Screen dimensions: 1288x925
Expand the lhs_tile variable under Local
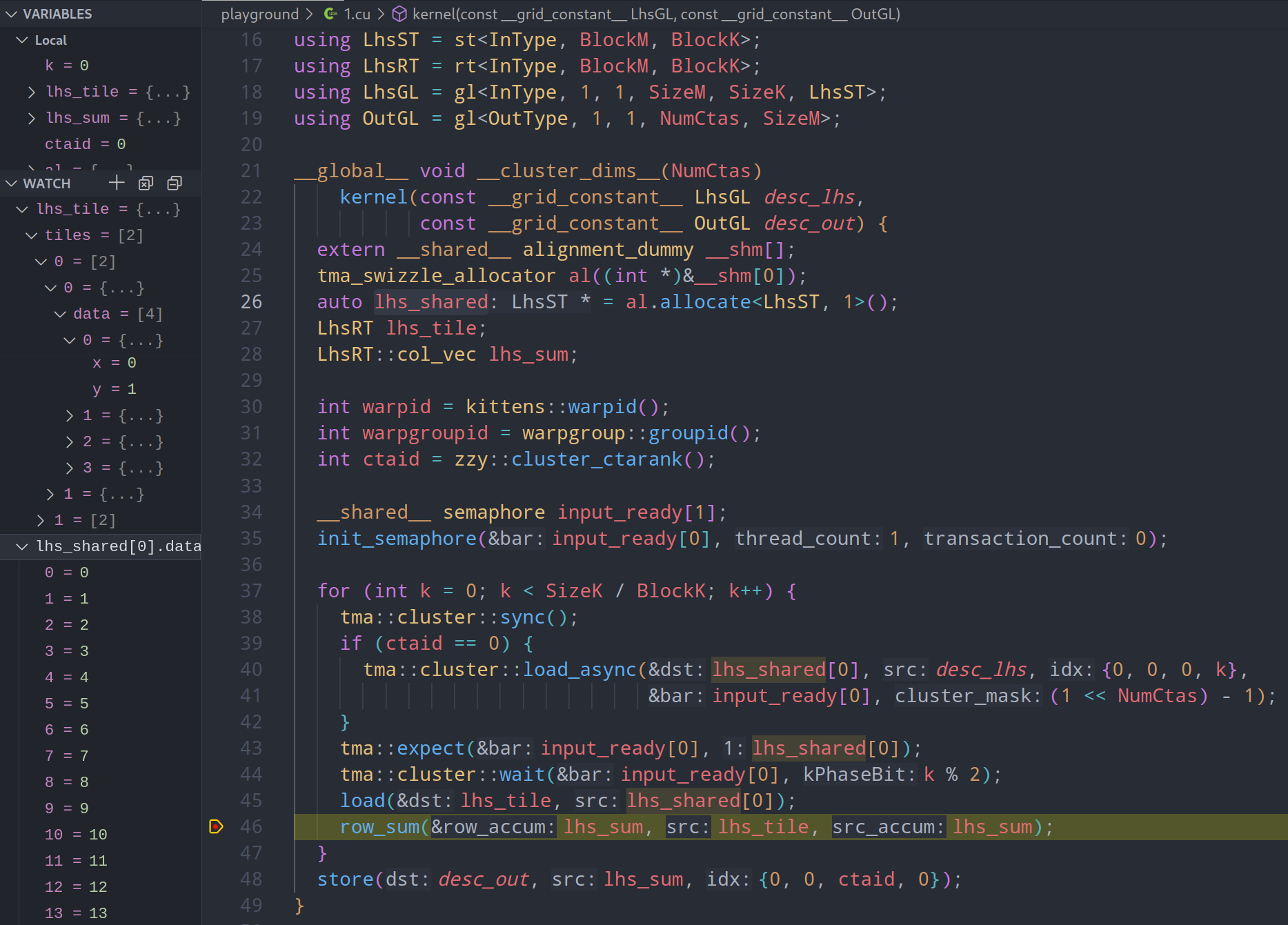[x=31, y=91]
